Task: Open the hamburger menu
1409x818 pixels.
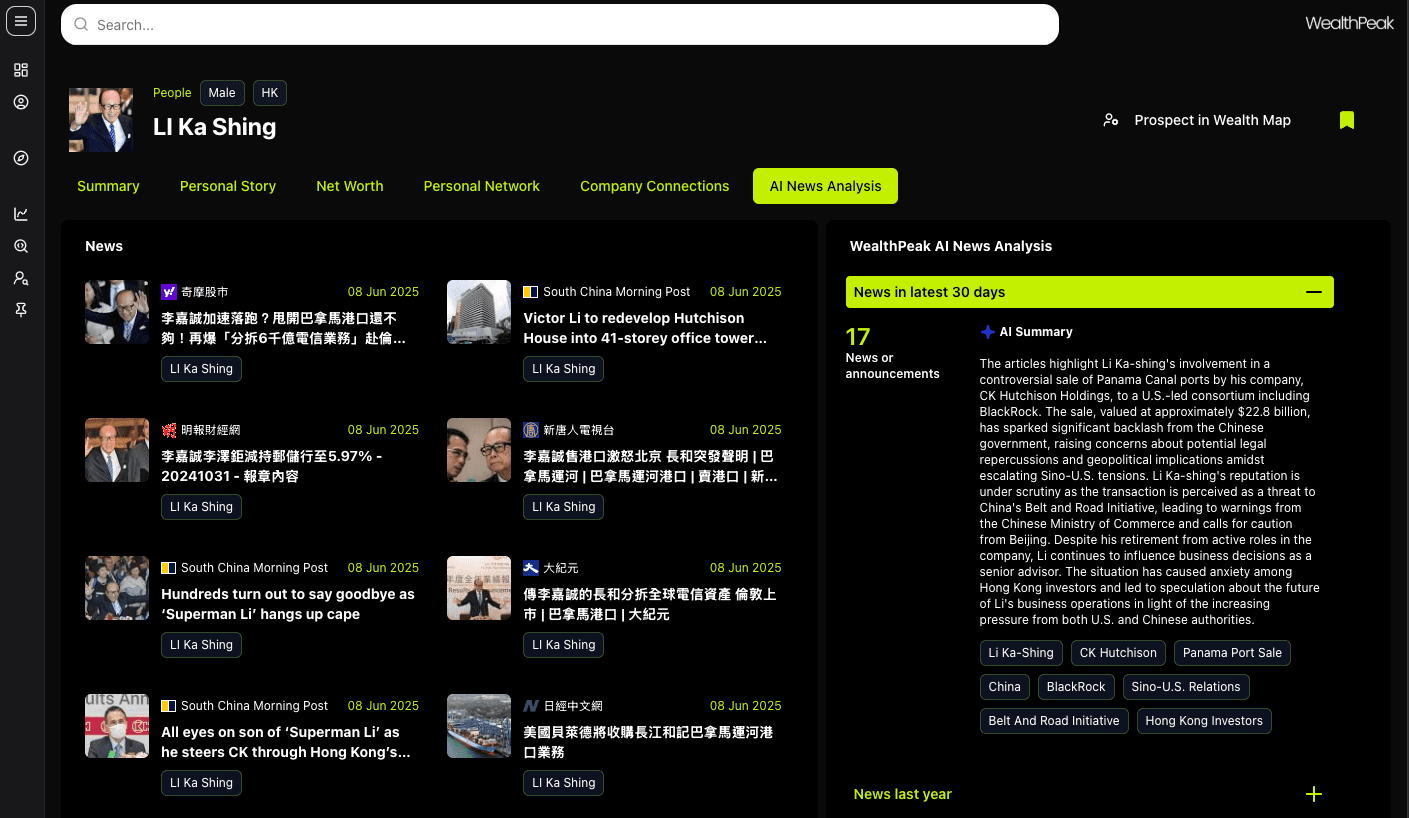Action: (x=21, y=21)
